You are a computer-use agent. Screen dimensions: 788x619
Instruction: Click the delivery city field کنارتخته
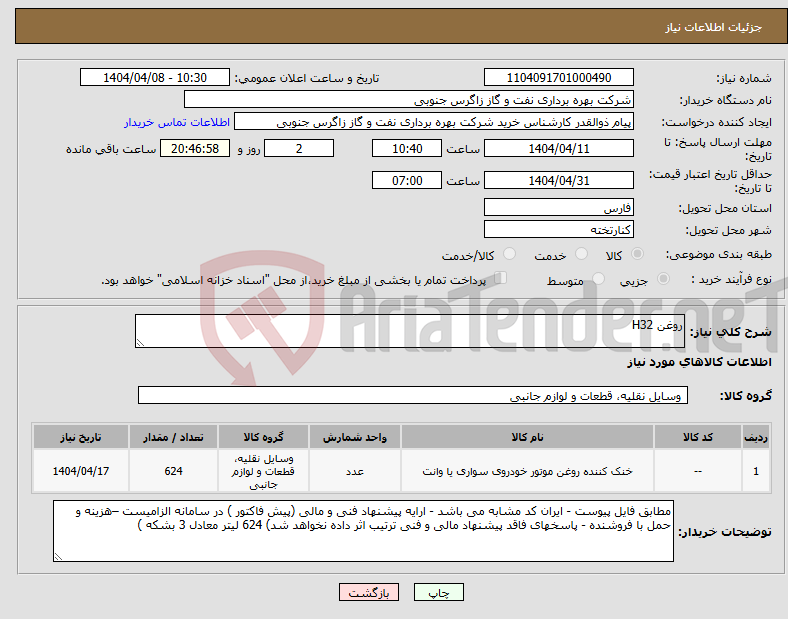click(558, 229)
